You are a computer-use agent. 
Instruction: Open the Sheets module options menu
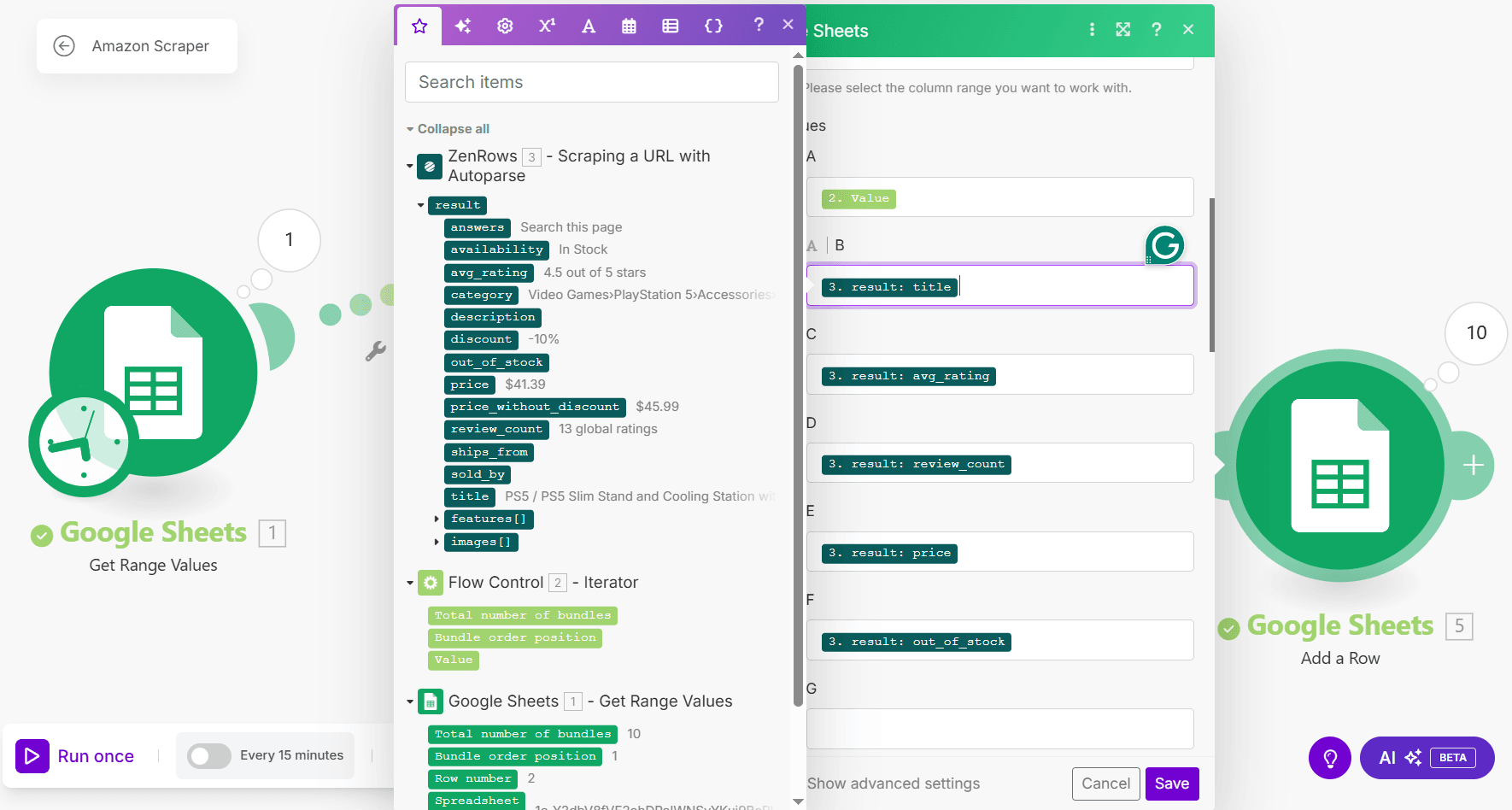click(x=1092, y=29)
